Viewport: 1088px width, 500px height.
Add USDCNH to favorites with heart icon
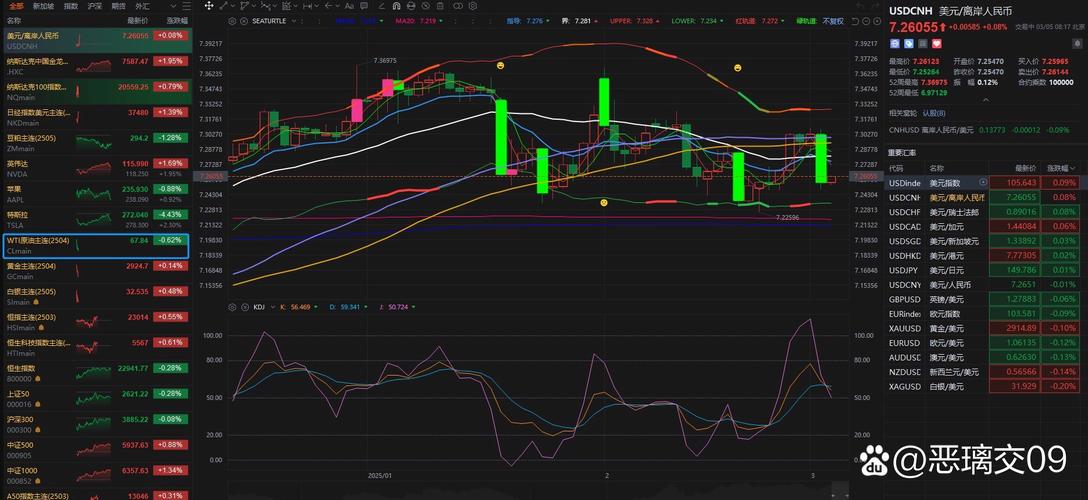click(x=937, y=43)
